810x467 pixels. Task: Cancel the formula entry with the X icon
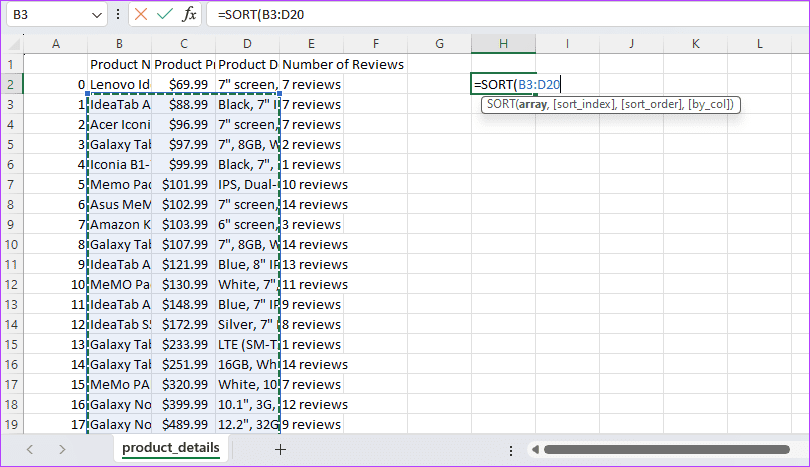[141, 14]
